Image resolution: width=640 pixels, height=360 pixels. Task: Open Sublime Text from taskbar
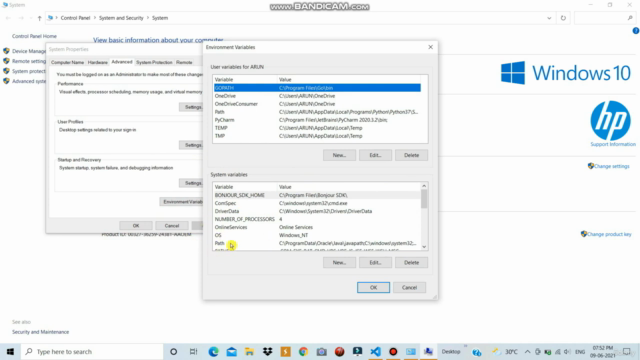[285, 351]
